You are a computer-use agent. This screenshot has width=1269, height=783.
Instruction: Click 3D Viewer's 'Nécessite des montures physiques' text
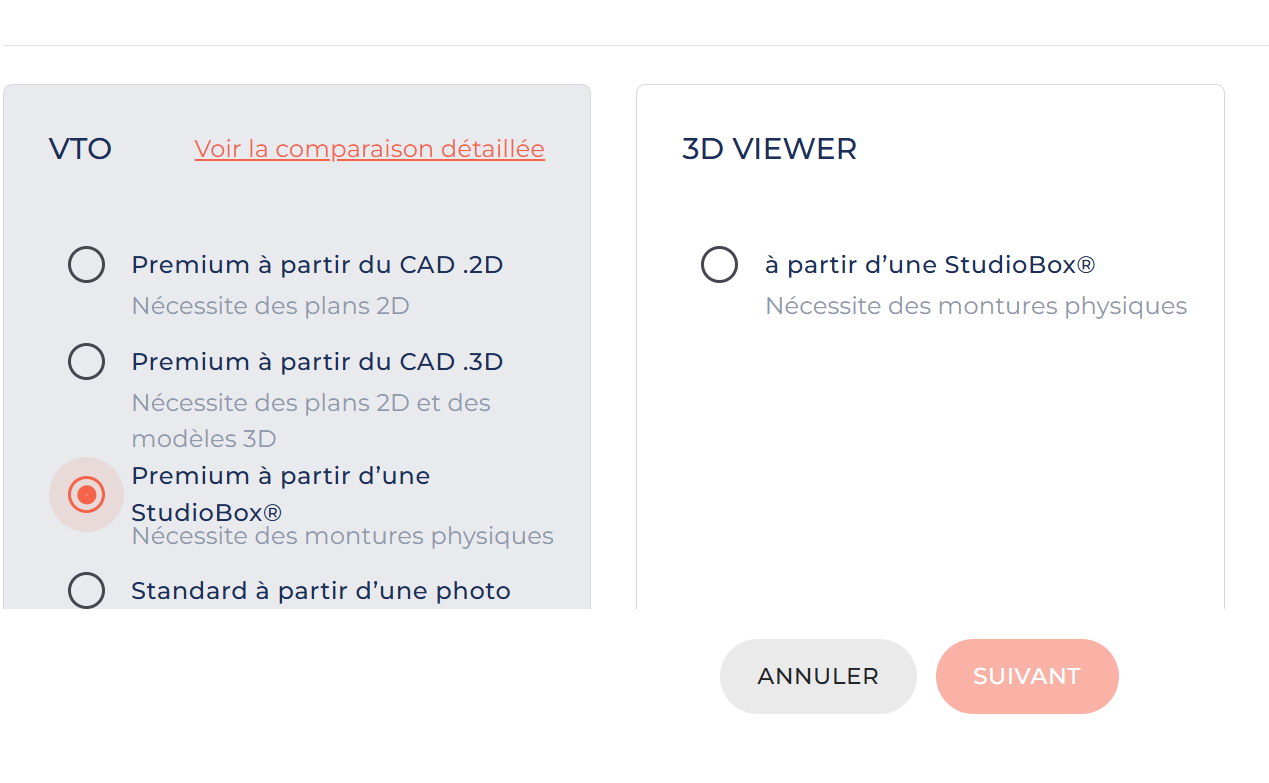(x=975, y=306)
